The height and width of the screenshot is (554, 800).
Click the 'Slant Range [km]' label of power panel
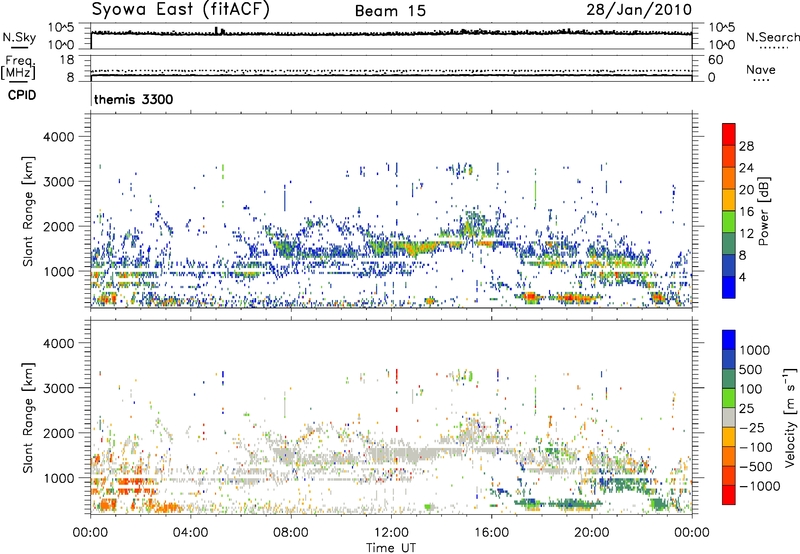coord(28,211)
